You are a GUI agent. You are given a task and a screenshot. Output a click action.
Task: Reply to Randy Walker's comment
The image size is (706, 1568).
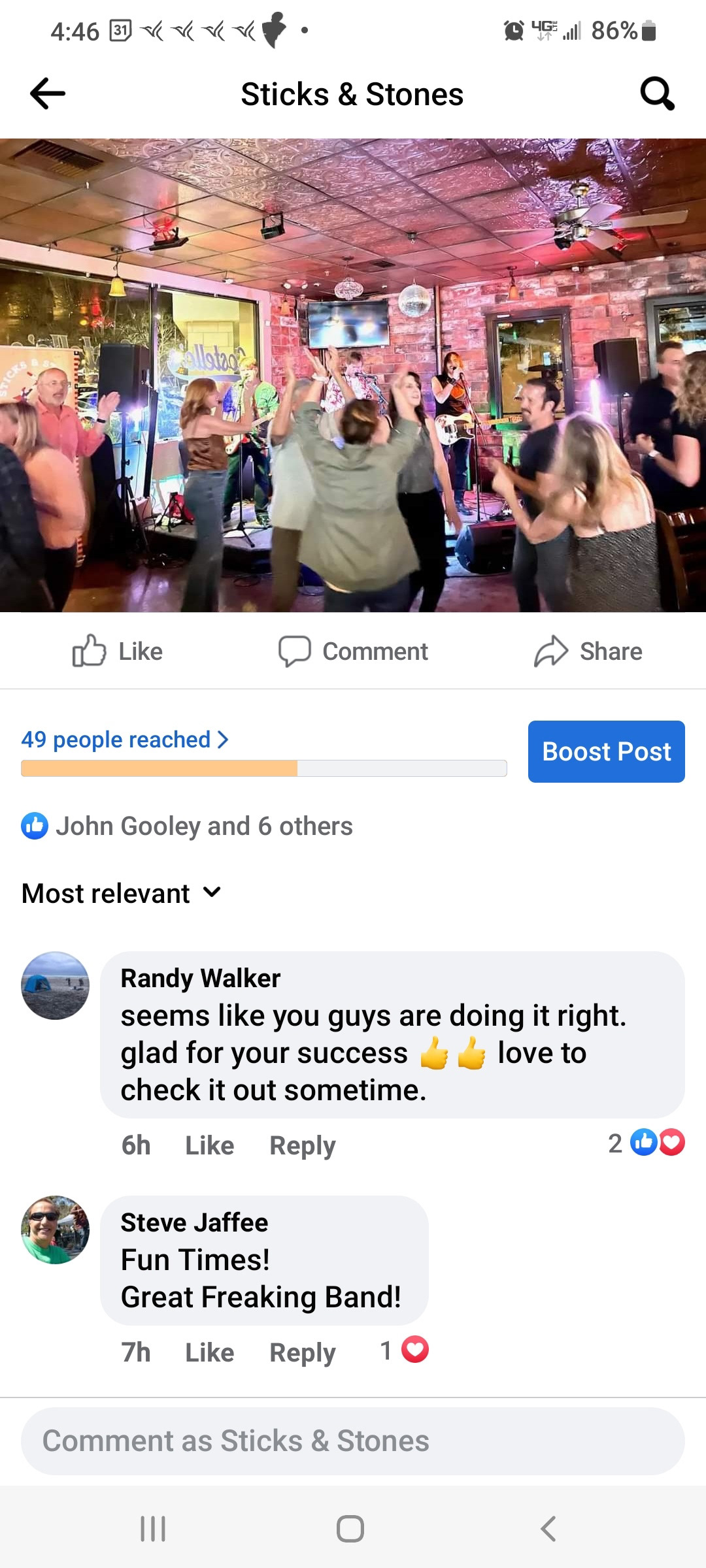tap(303, 1145)
